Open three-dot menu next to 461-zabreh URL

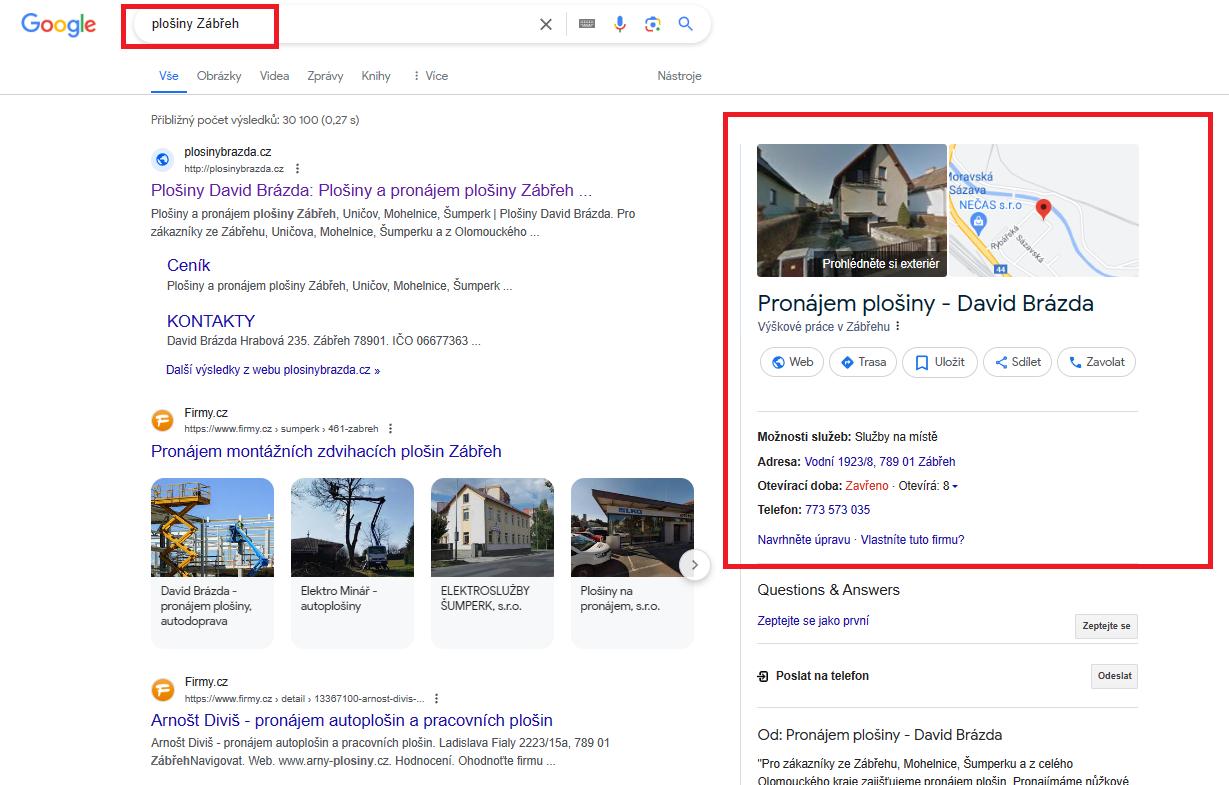[x=390, y=429]
